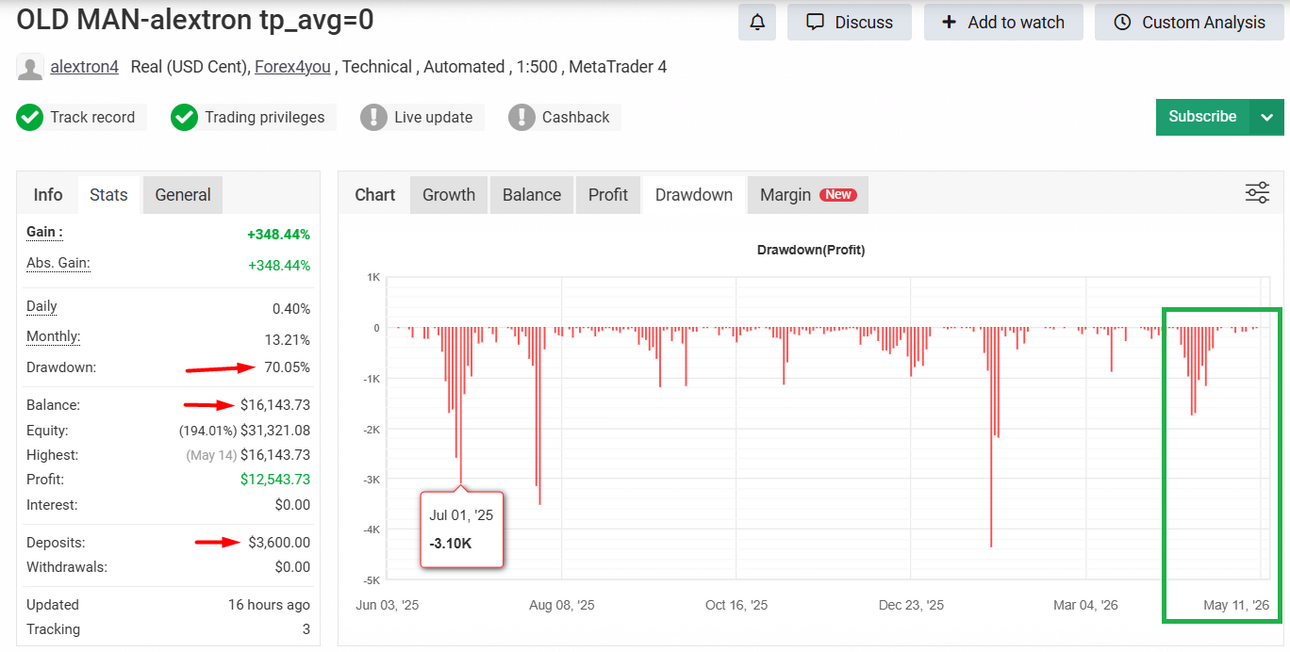
Task: Expand the Subscribe dropdown arrow
Action: coord(1267,117)
